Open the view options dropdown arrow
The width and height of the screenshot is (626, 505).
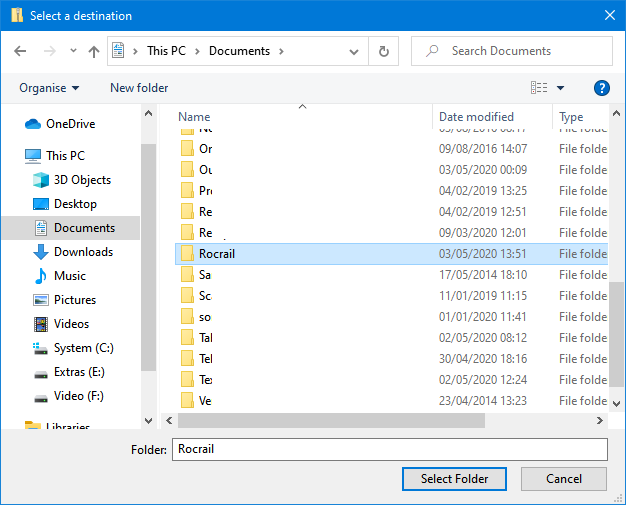pyautogui.click(x=560, y=88)
